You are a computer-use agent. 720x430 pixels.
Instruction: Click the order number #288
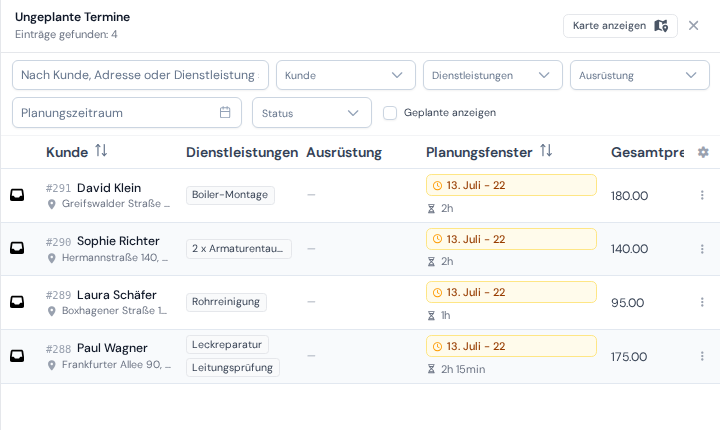[x=58, y=349]
